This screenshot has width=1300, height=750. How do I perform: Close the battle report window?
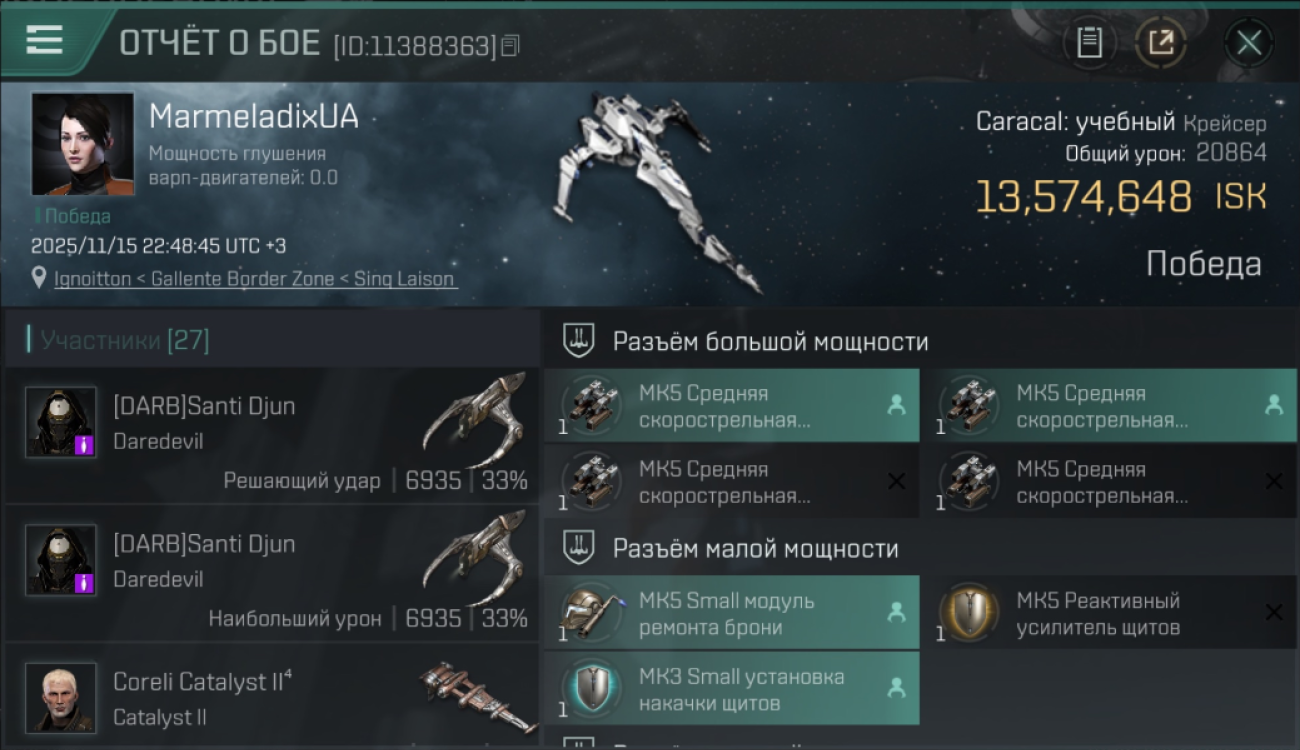(x=1248, y=43)
